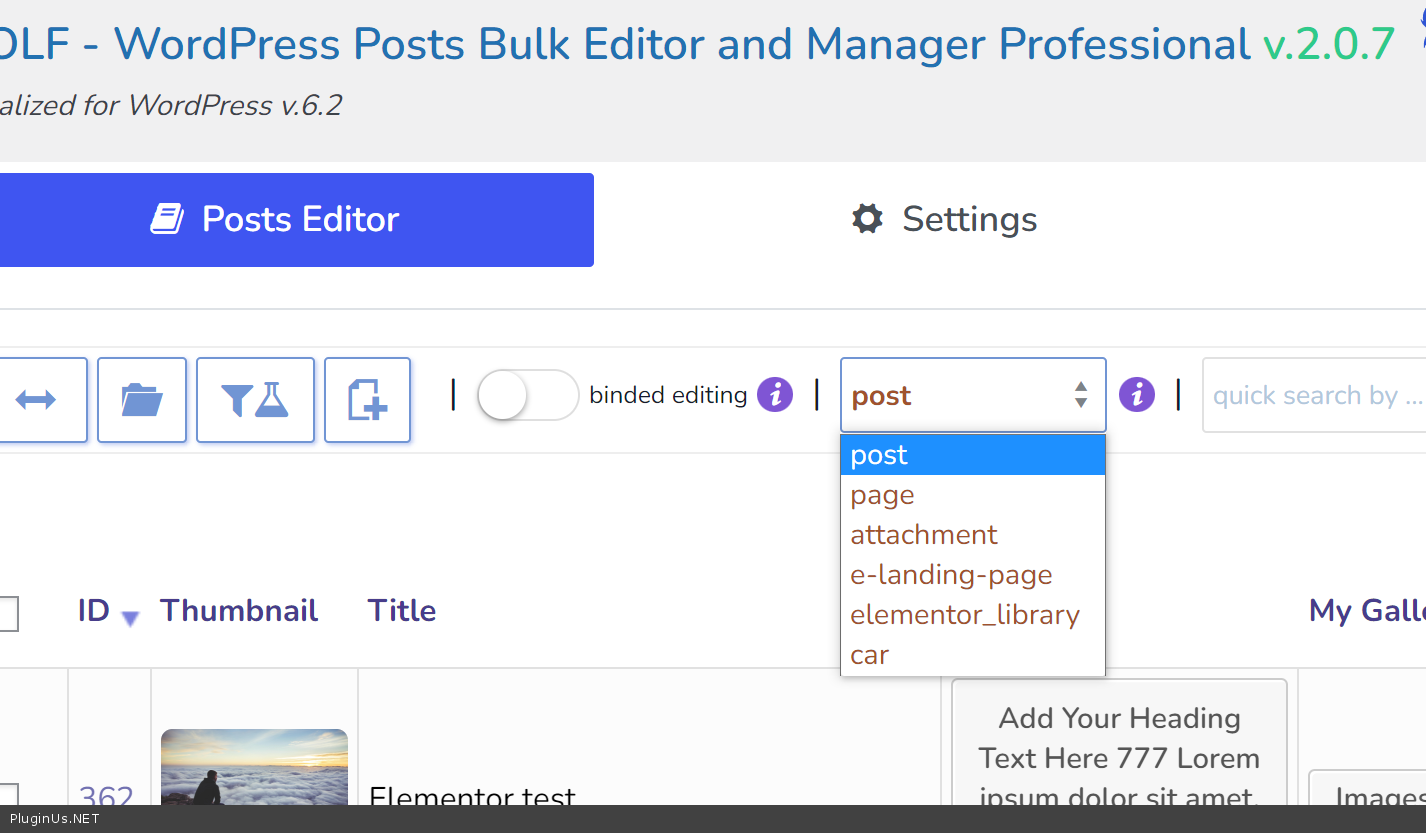Click the filter and flask icon button
The height and width of the screenshot is (833, 1426).
[255, 400]
